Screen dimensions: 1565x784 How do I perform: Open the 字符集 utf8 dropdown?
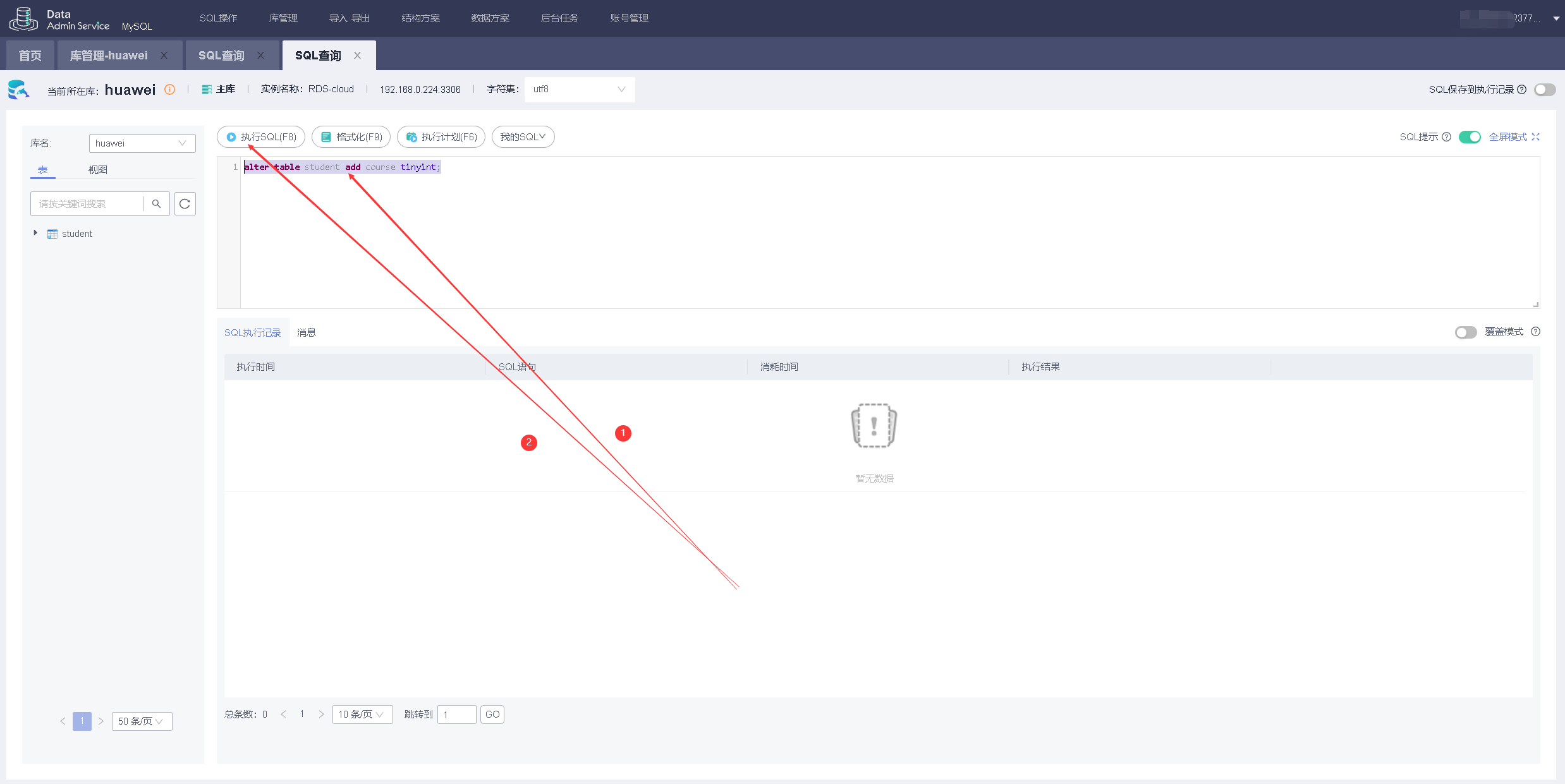pyautogui.click(x=579, y=89)
